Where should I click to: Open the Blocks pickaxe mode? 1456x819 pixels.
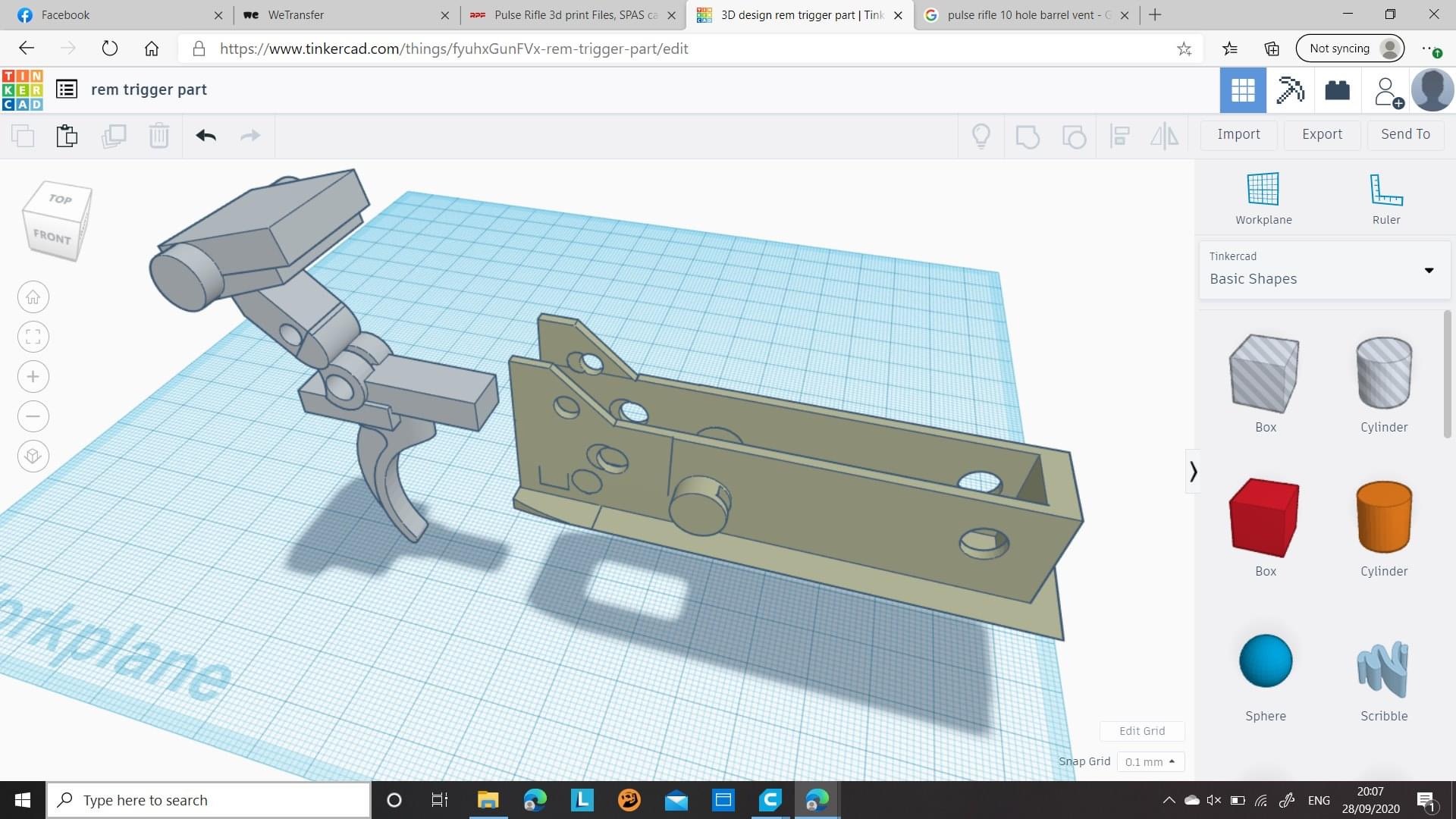(1290, 90)
